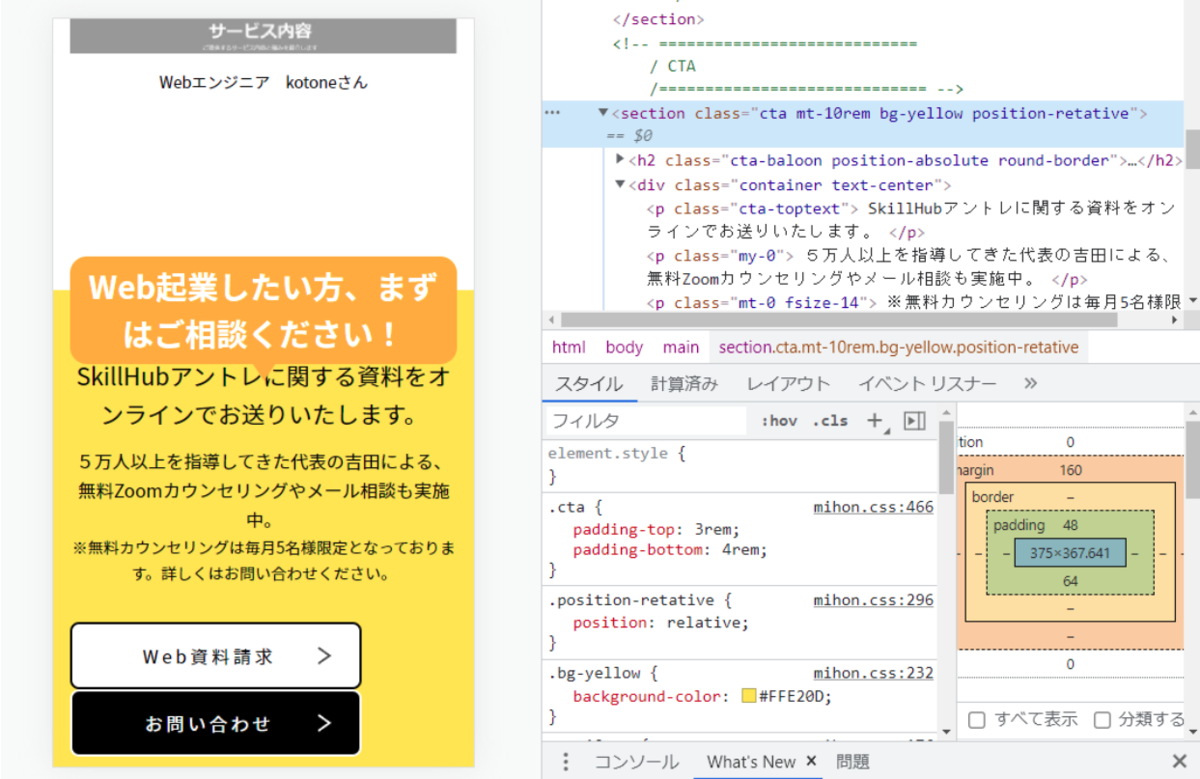The height and width of the screenshot is (779, 1200).
Task: Click the padding value 64 in box model
Action: coord(1070,581)
